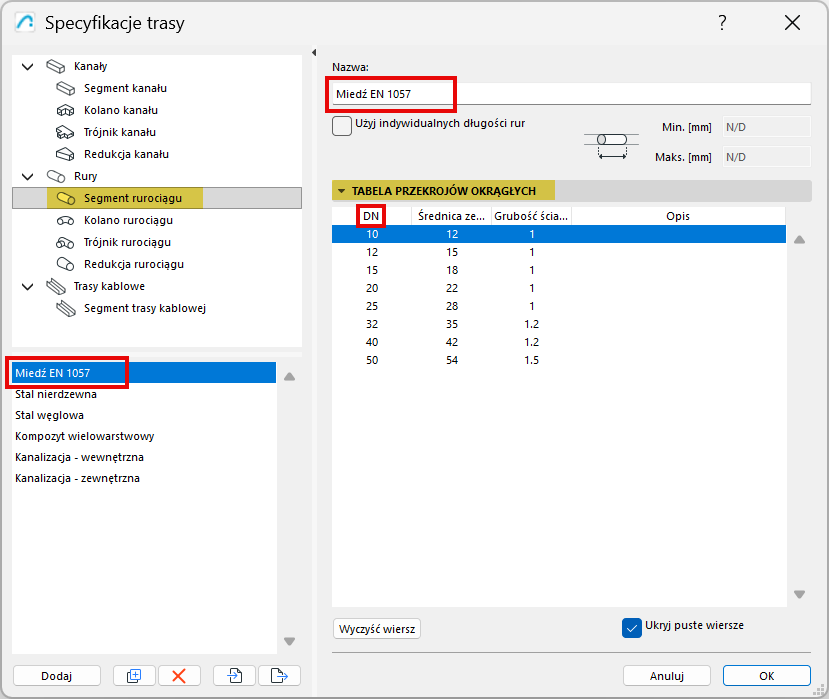Click the Dodaj button
829x699 pixels.
pyautogui.click(x=57, y=676)
